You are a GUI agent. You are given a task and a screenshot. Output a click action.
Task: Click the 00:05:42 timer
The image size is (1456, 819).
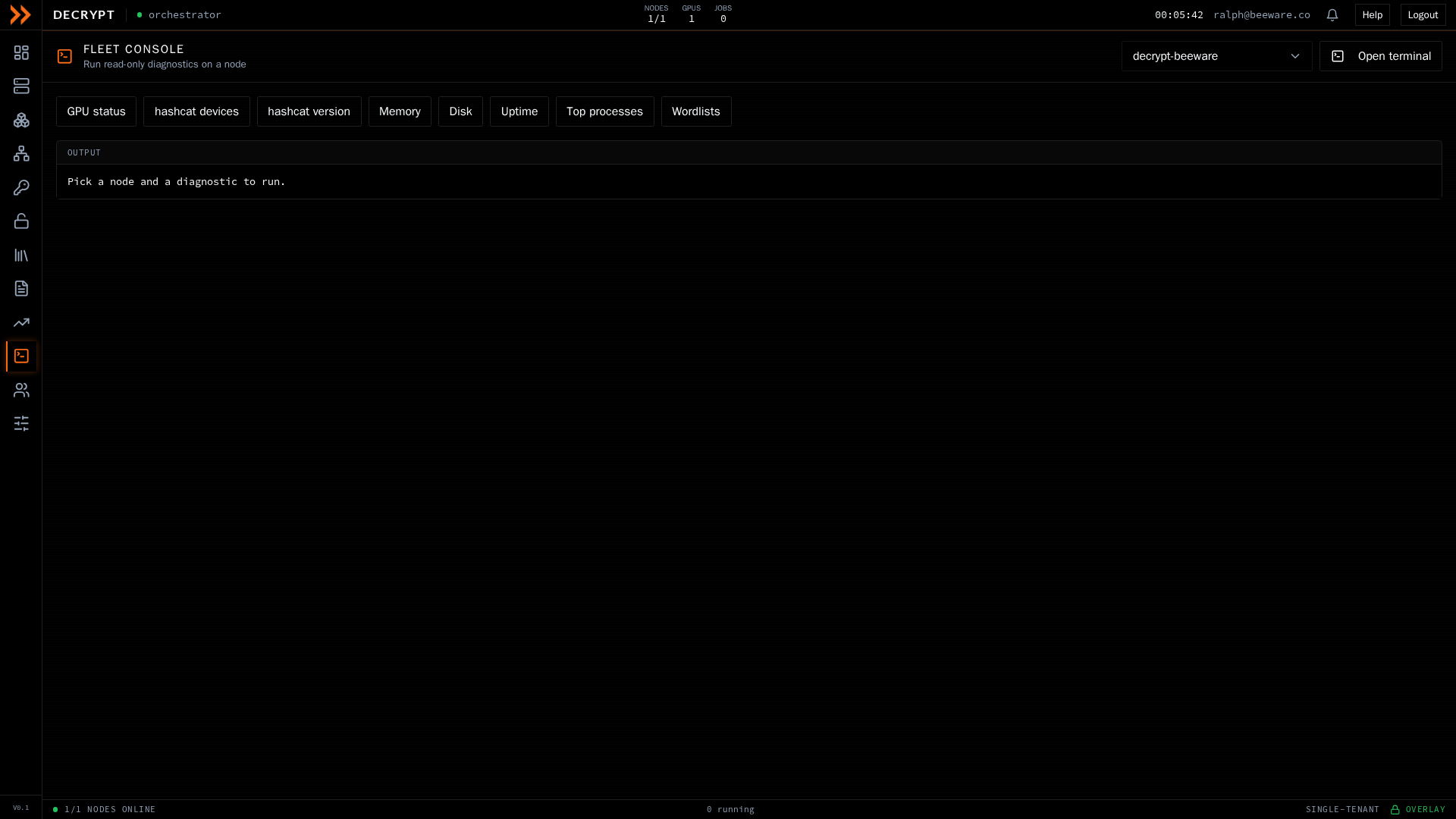pyautogui.click(x=1178, y=14)
